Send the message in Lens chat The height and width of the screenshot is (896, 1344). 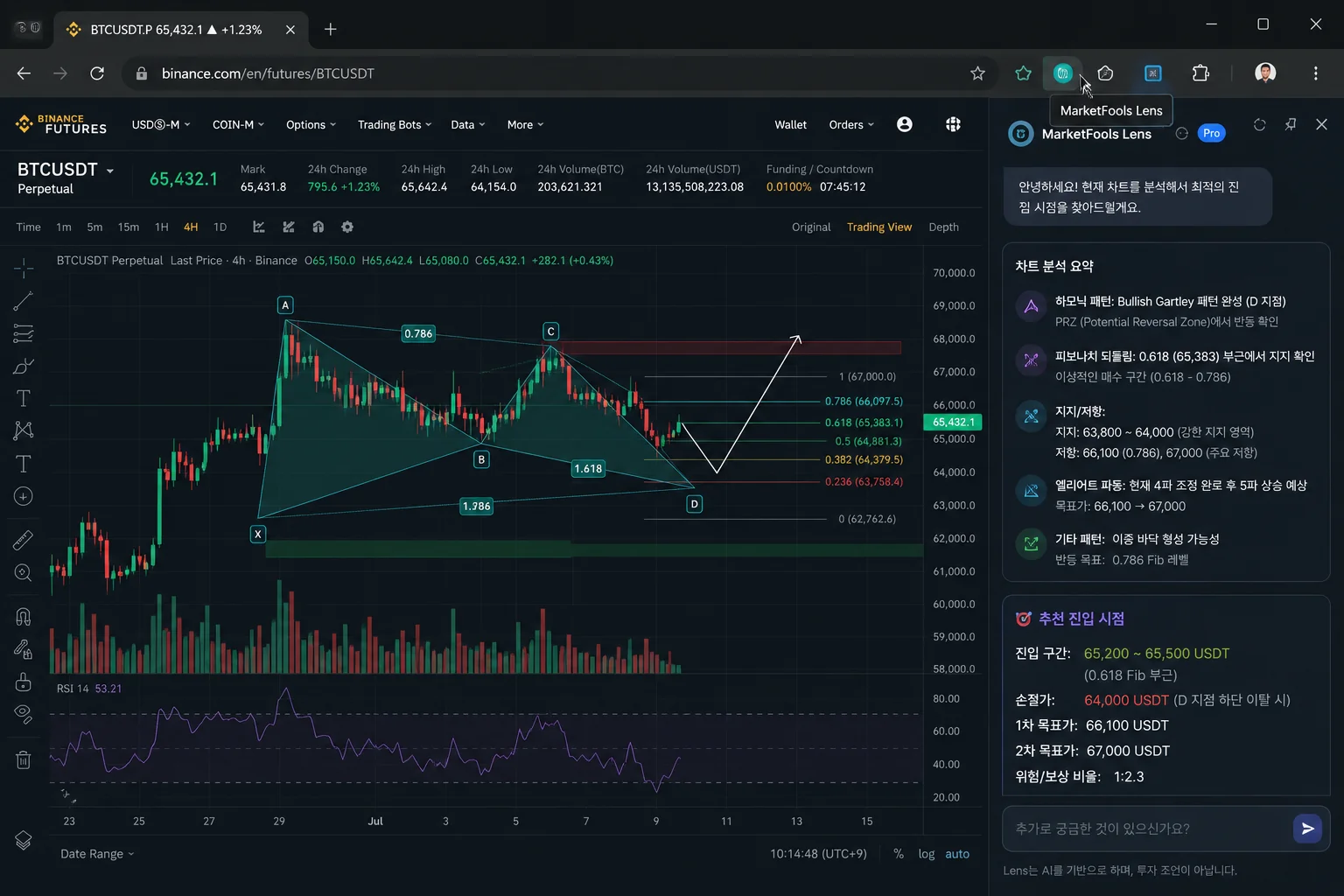(1307, 829)
